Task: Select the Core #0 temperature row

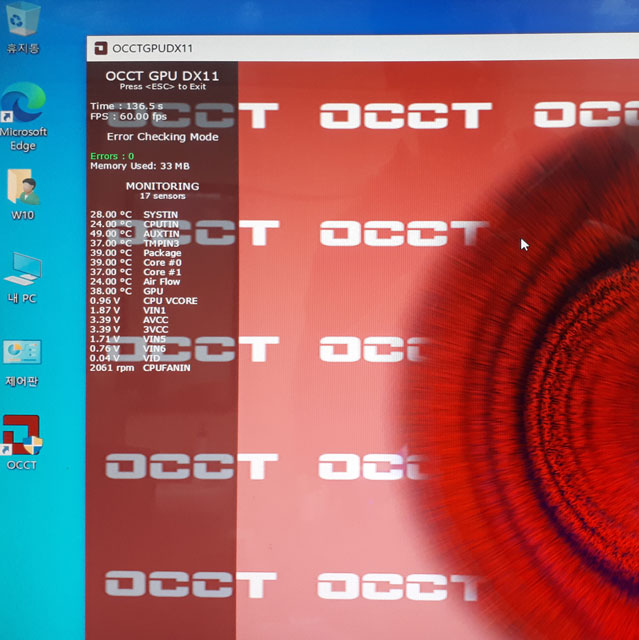Action: point(136,262)
